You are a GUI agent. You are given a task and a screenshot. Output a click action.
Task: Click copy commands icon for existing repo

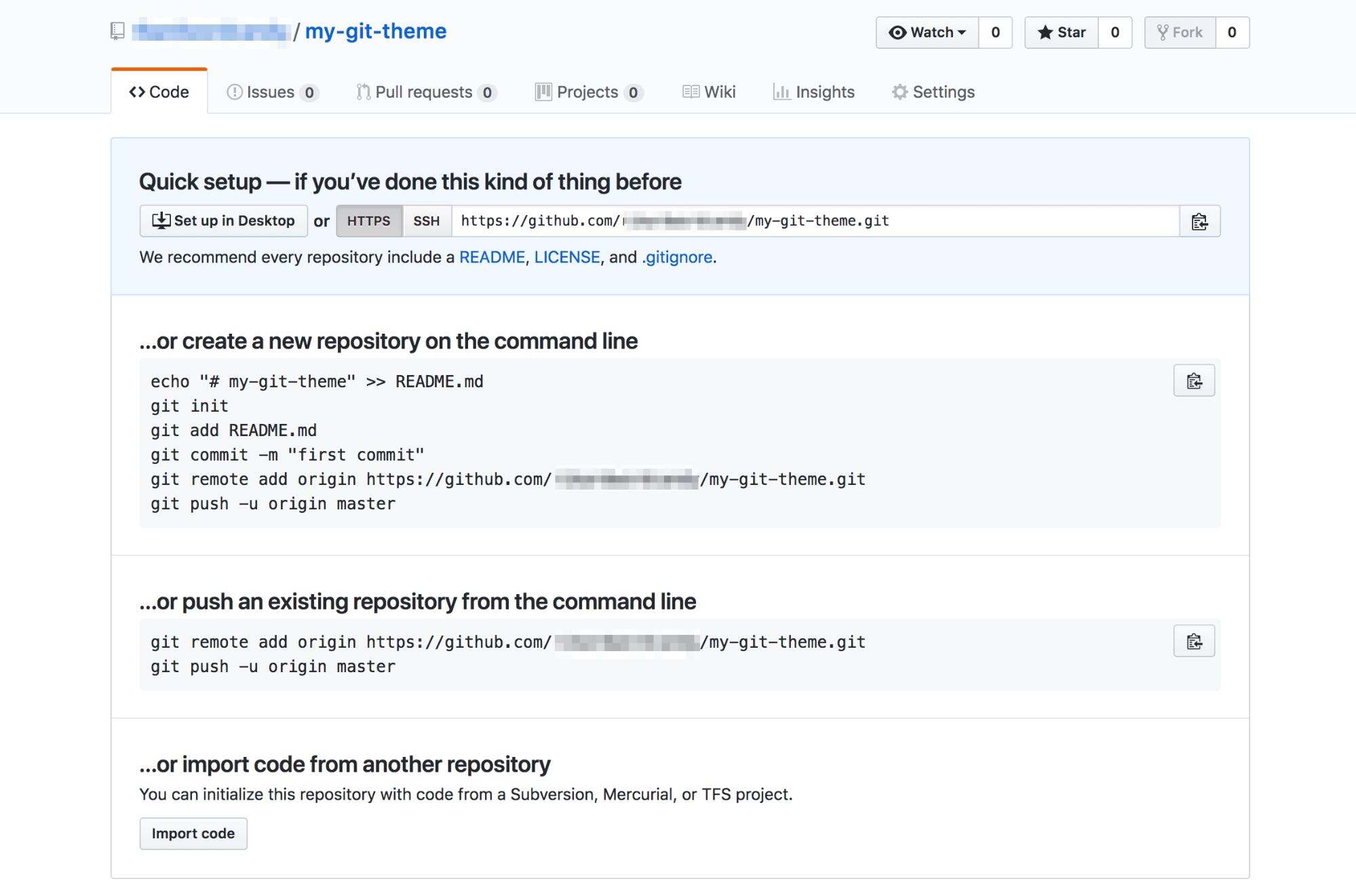(x=1194, y=640)
